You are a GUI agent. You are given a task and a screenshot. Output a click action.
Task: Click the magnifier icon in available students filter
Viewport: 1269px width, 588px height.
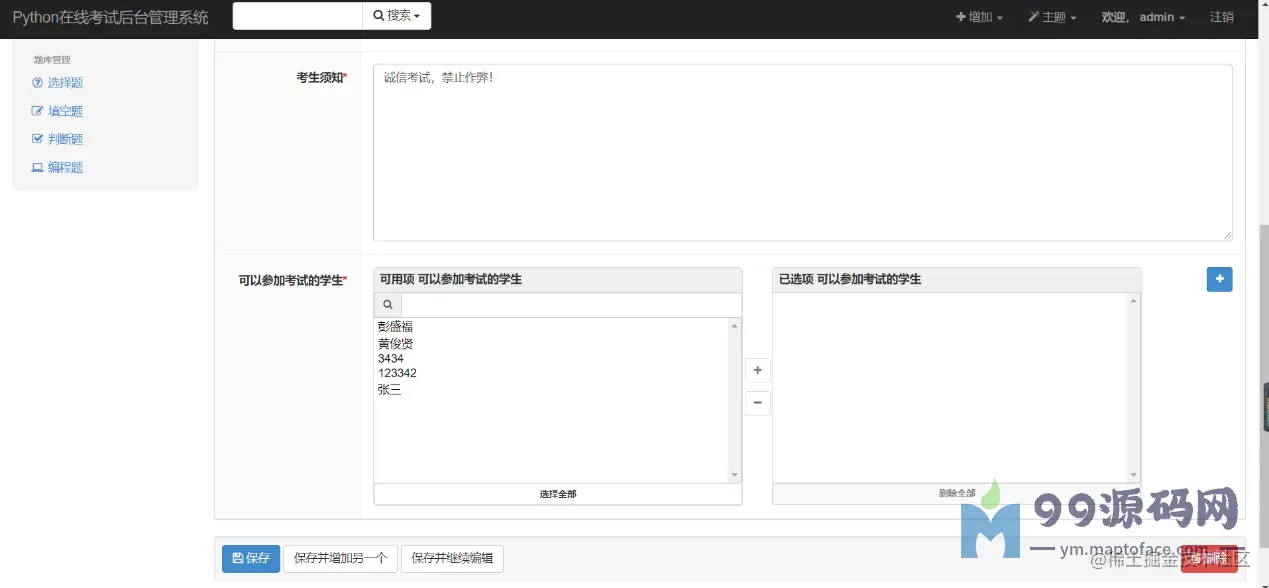(388, 304)
